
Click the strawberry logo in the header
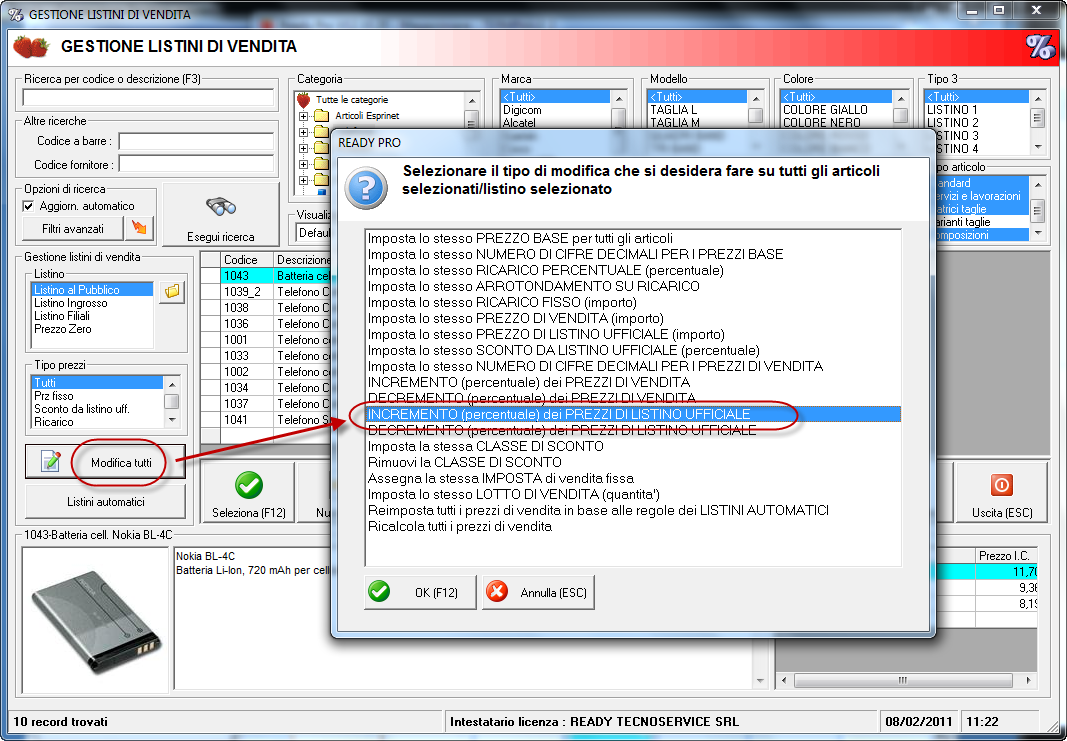31,46
